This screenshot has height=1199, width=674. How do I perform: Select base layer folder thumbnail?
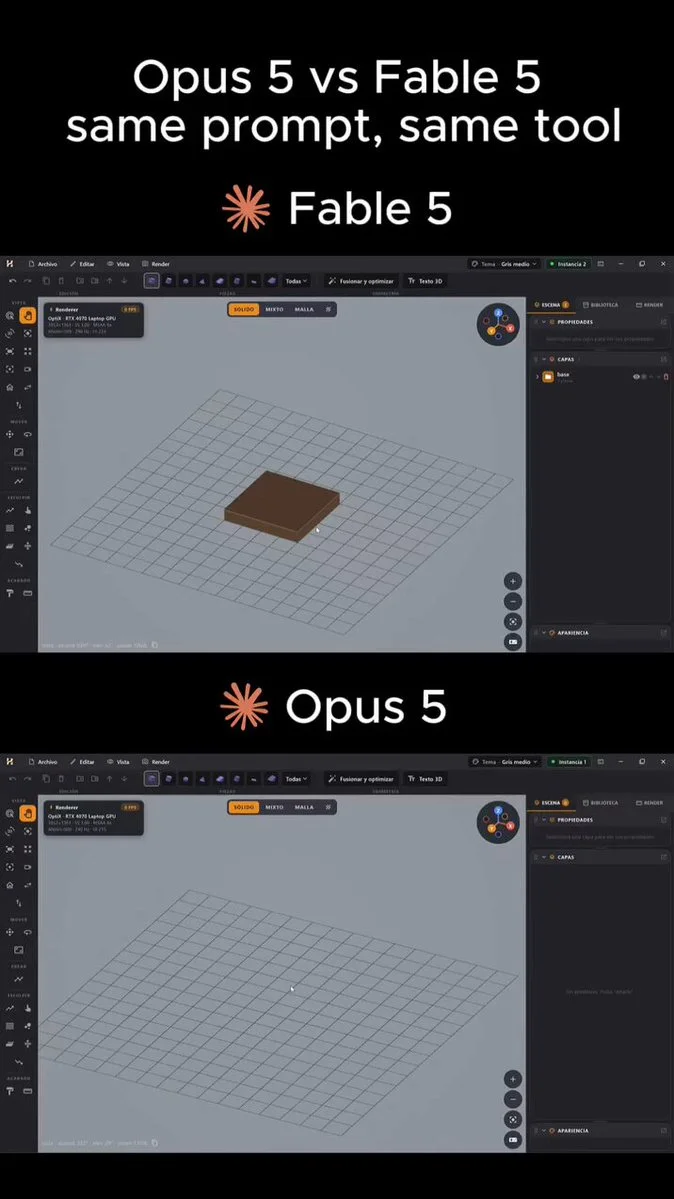coord(548,377)
